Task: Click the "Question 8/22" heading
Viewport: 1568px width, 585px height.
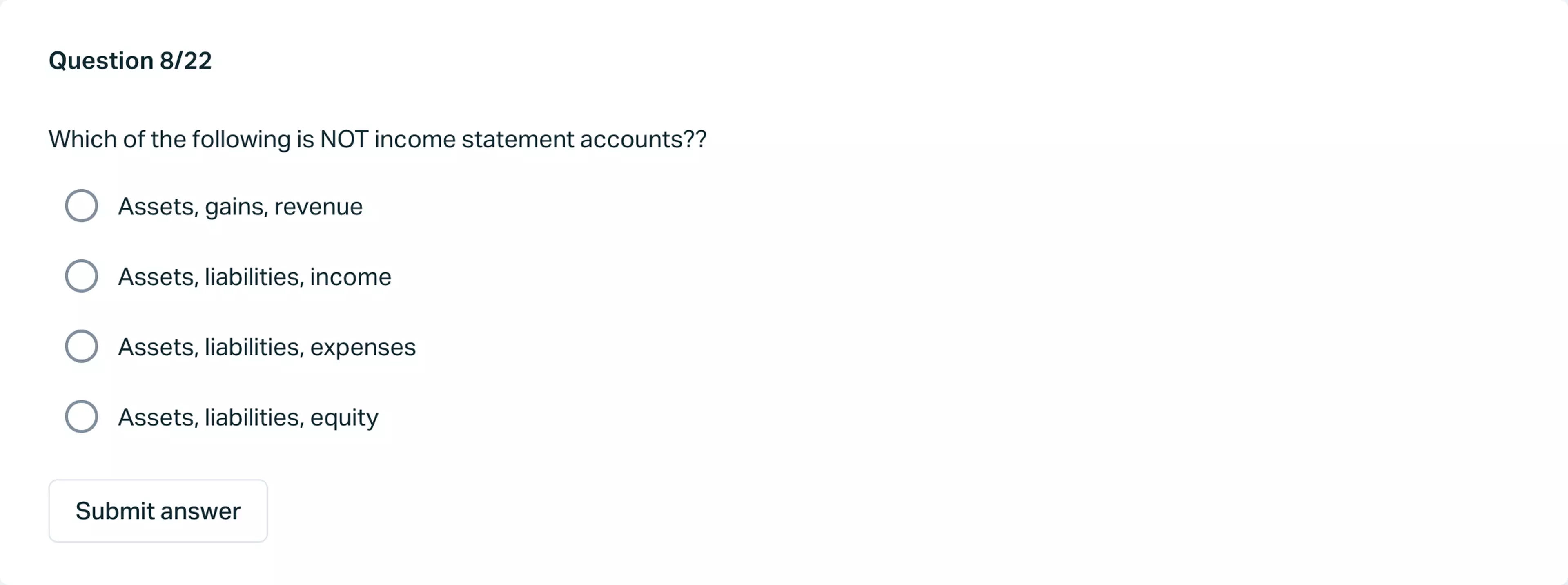Action: (x=130, y=61)
